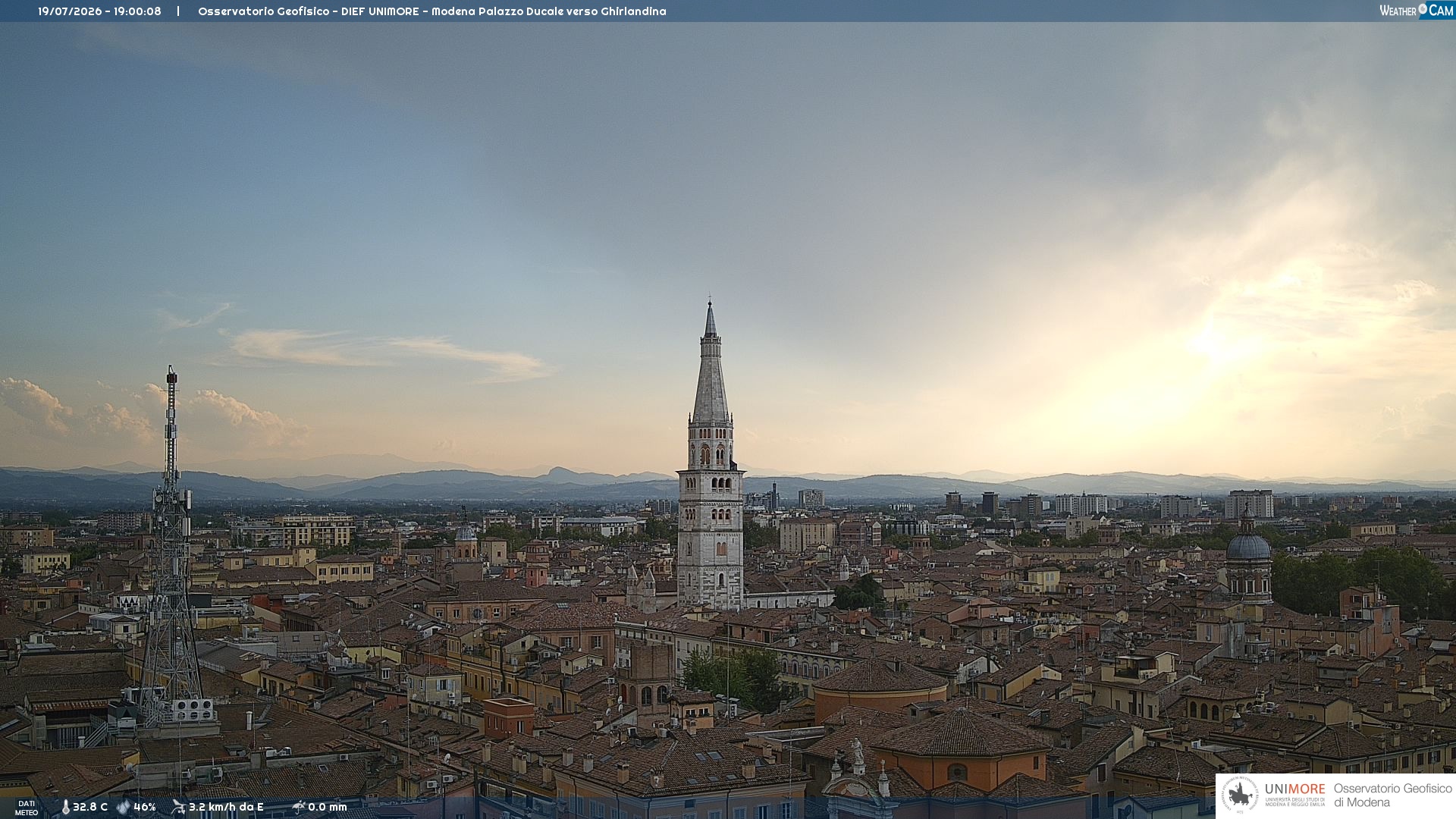Click the UNIMORE university seal logo
Screen dimensions: 1456x819
click(1240, 795)
